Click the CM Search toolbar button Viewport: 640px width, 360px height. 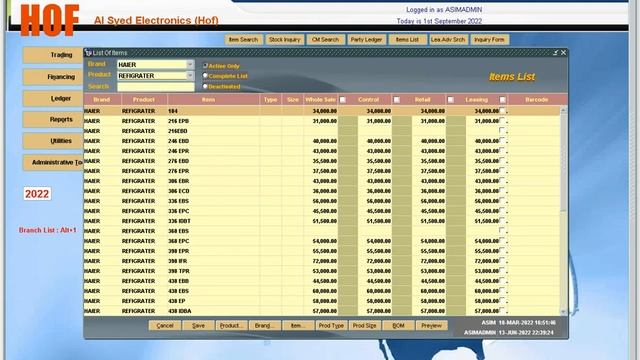point(325,40)
